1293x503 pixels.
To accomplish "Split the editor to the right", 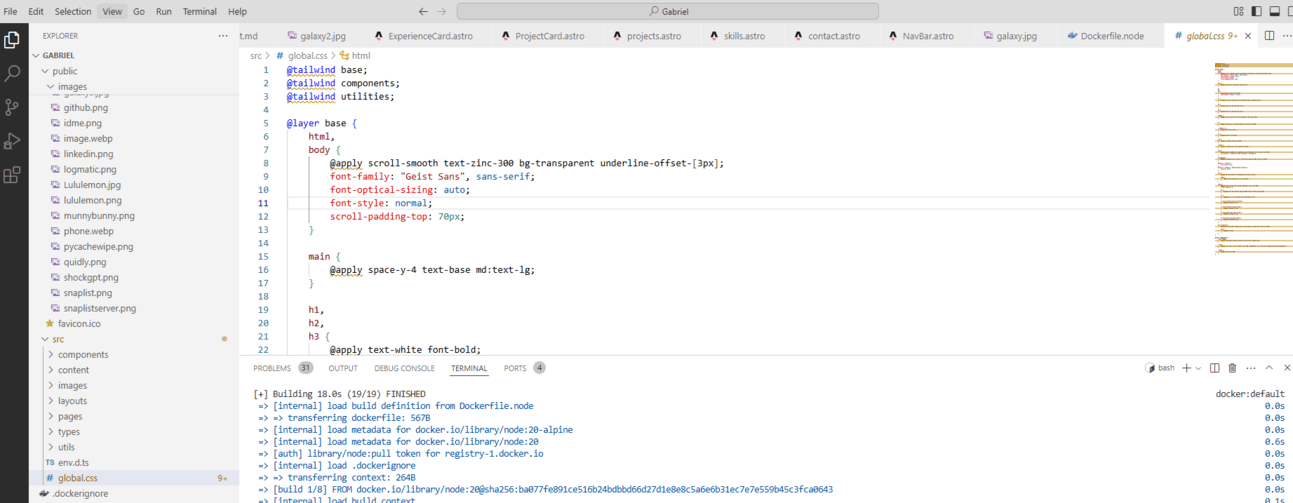I will pos(1269,36).
